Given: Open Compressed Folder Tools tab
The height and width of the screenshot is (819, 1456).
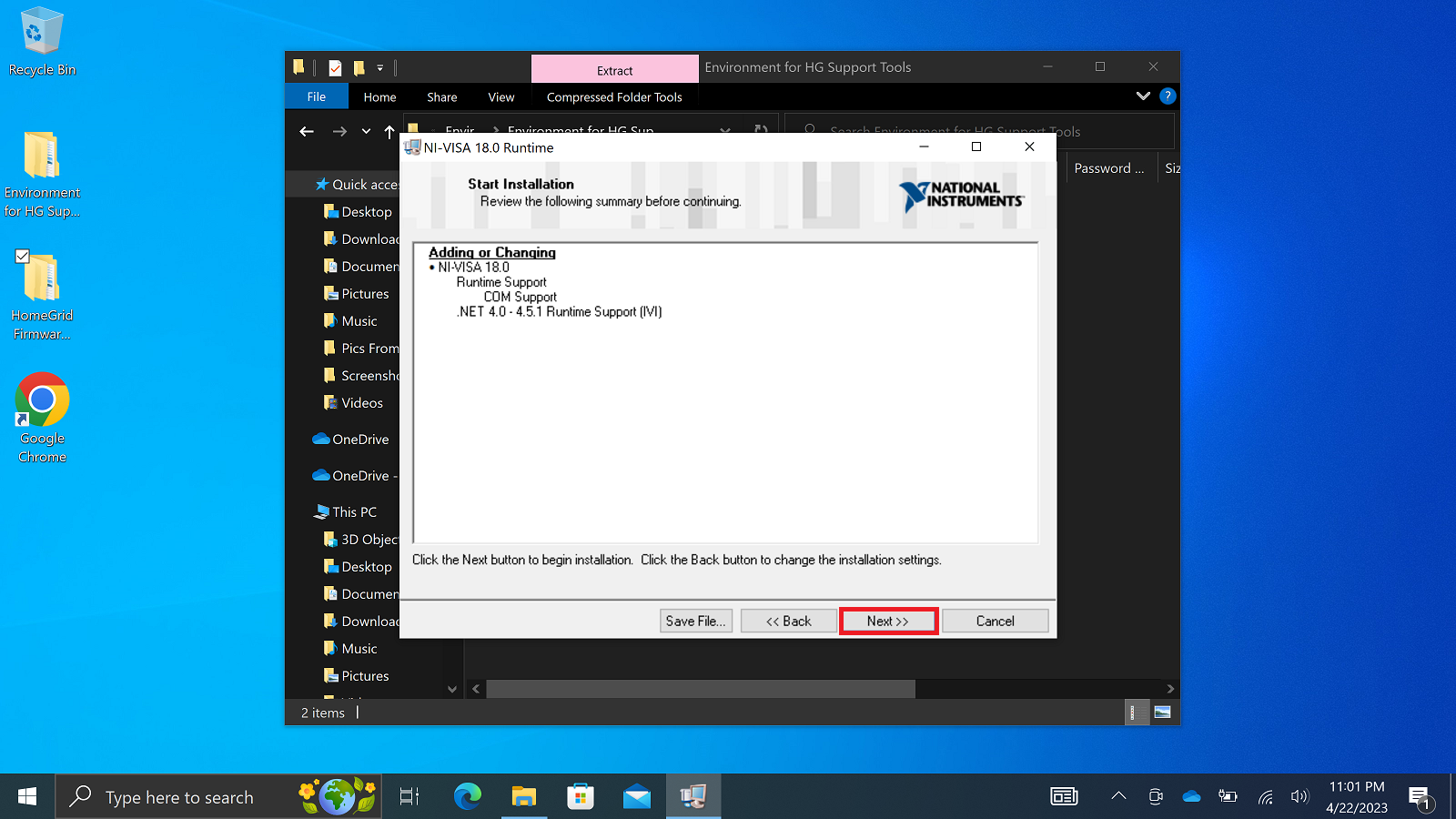Looking at the screenshot, I should pyautogui.click(x=614, y=96).
